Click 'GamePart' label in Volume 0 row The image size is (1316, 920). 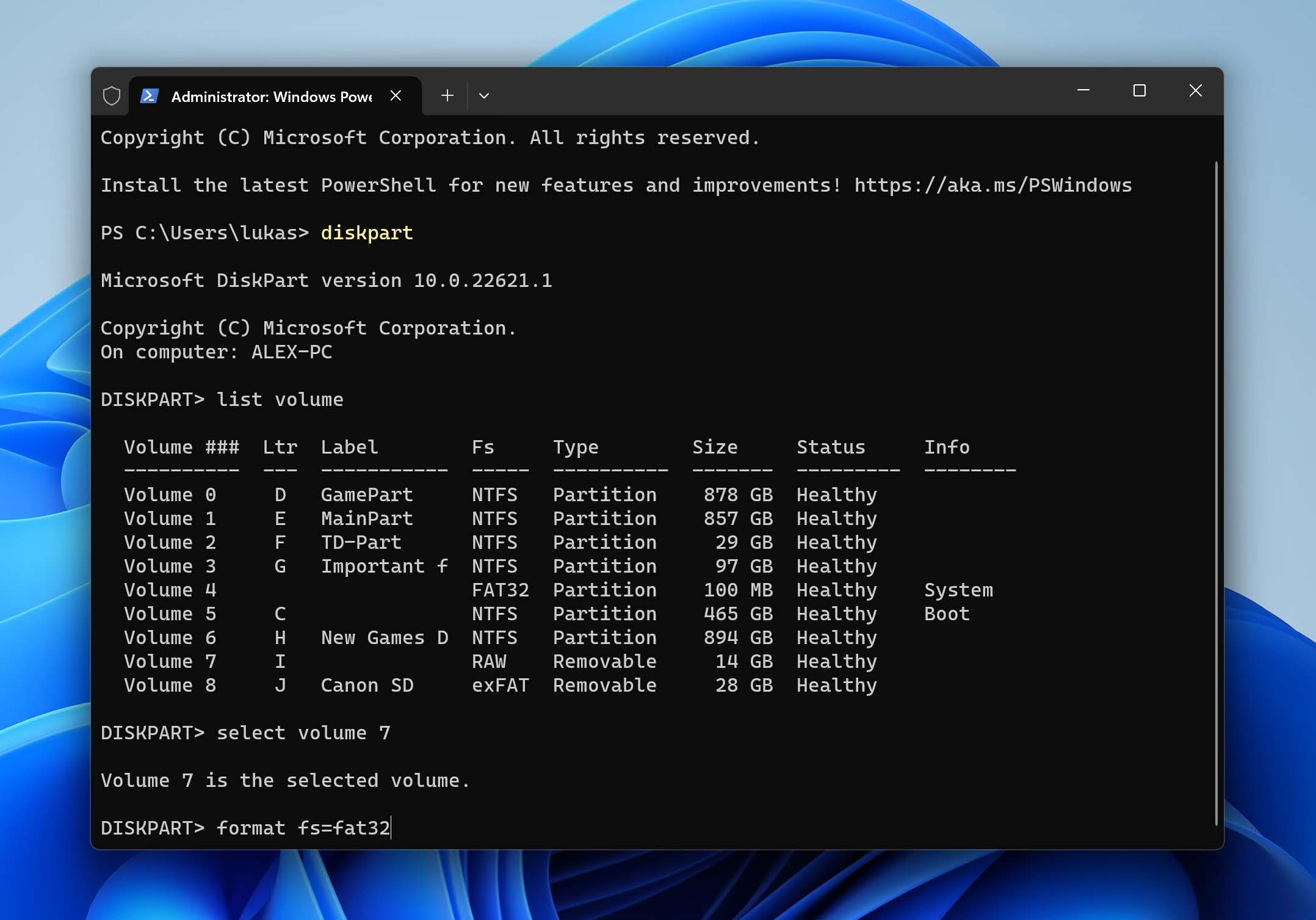click(x=367, y=494)
